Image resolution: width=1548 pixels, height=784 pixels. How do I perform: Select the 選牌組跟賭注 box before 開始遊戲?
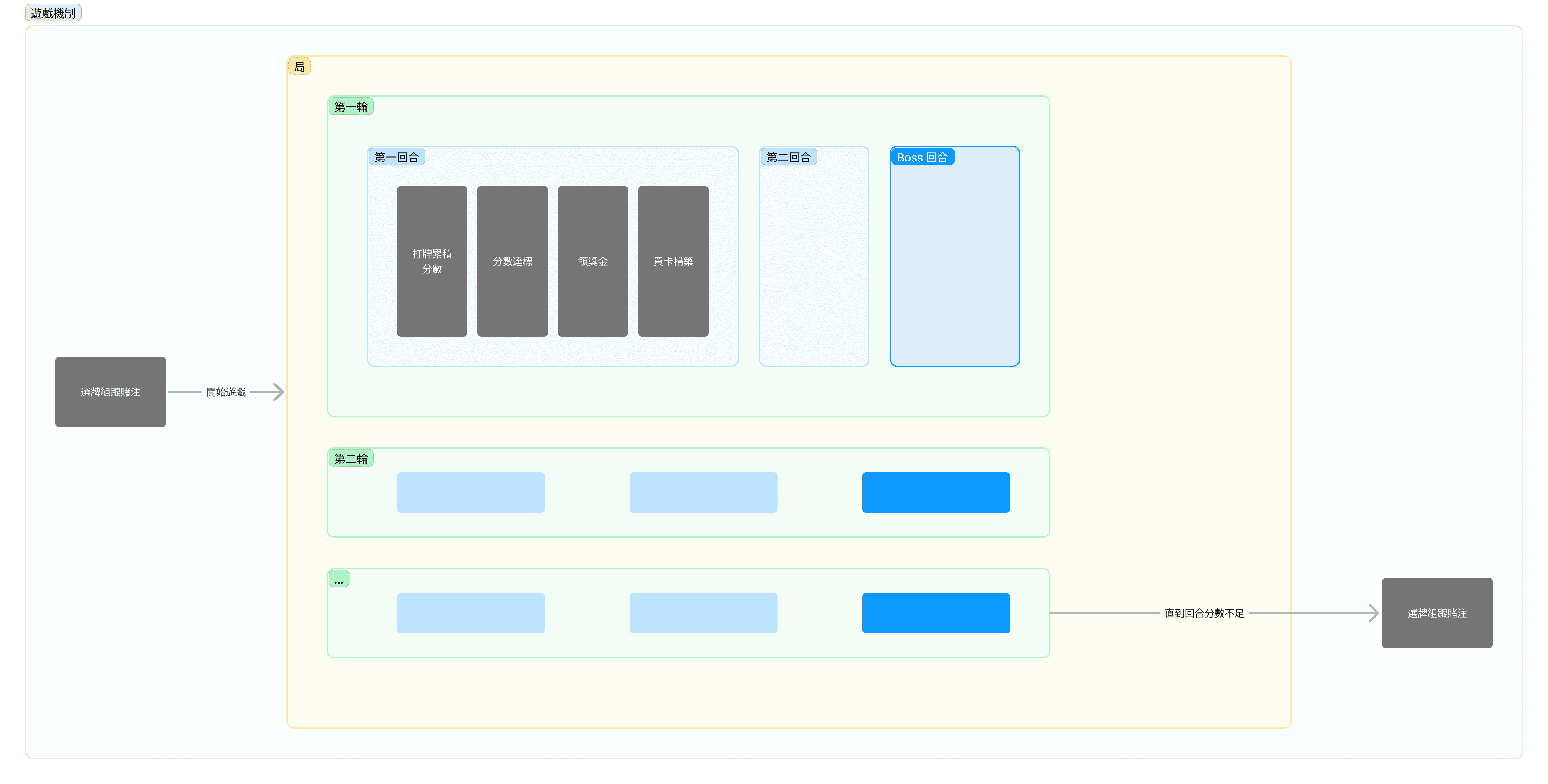coord(111,392)
